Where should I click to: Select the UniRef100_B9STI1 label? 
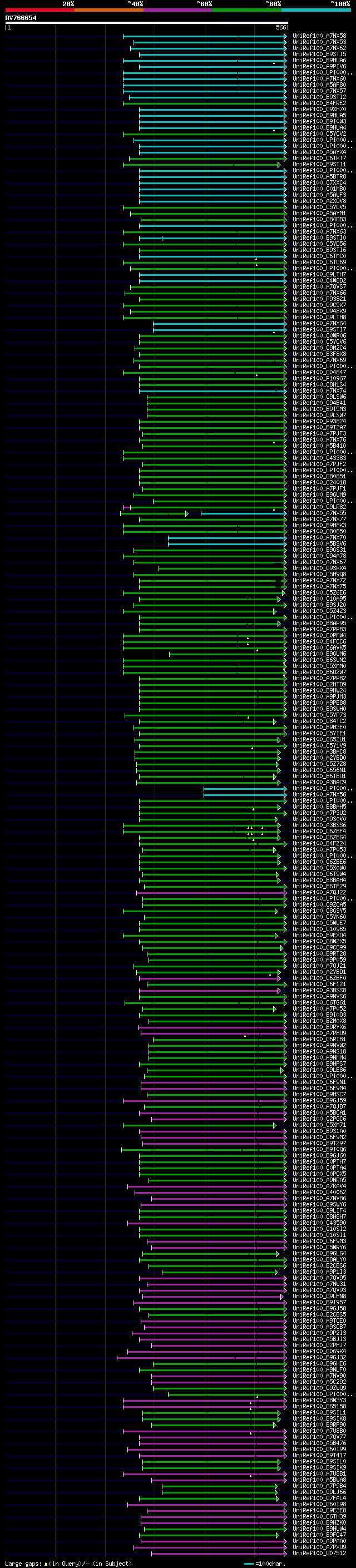[x=319, y=164]
